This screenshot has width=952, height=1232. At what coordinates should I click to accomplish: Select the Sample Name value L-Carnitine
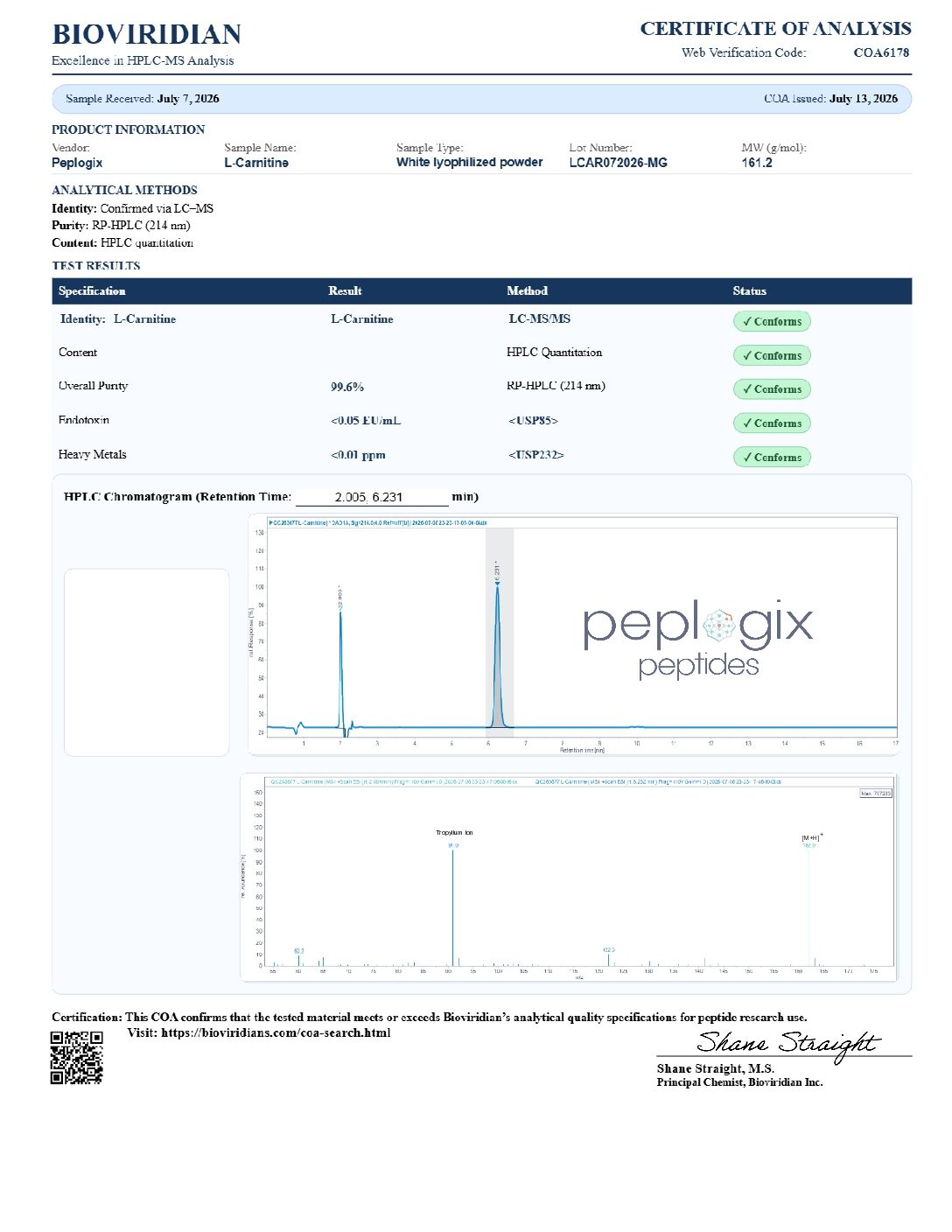[x=256, y=163]
